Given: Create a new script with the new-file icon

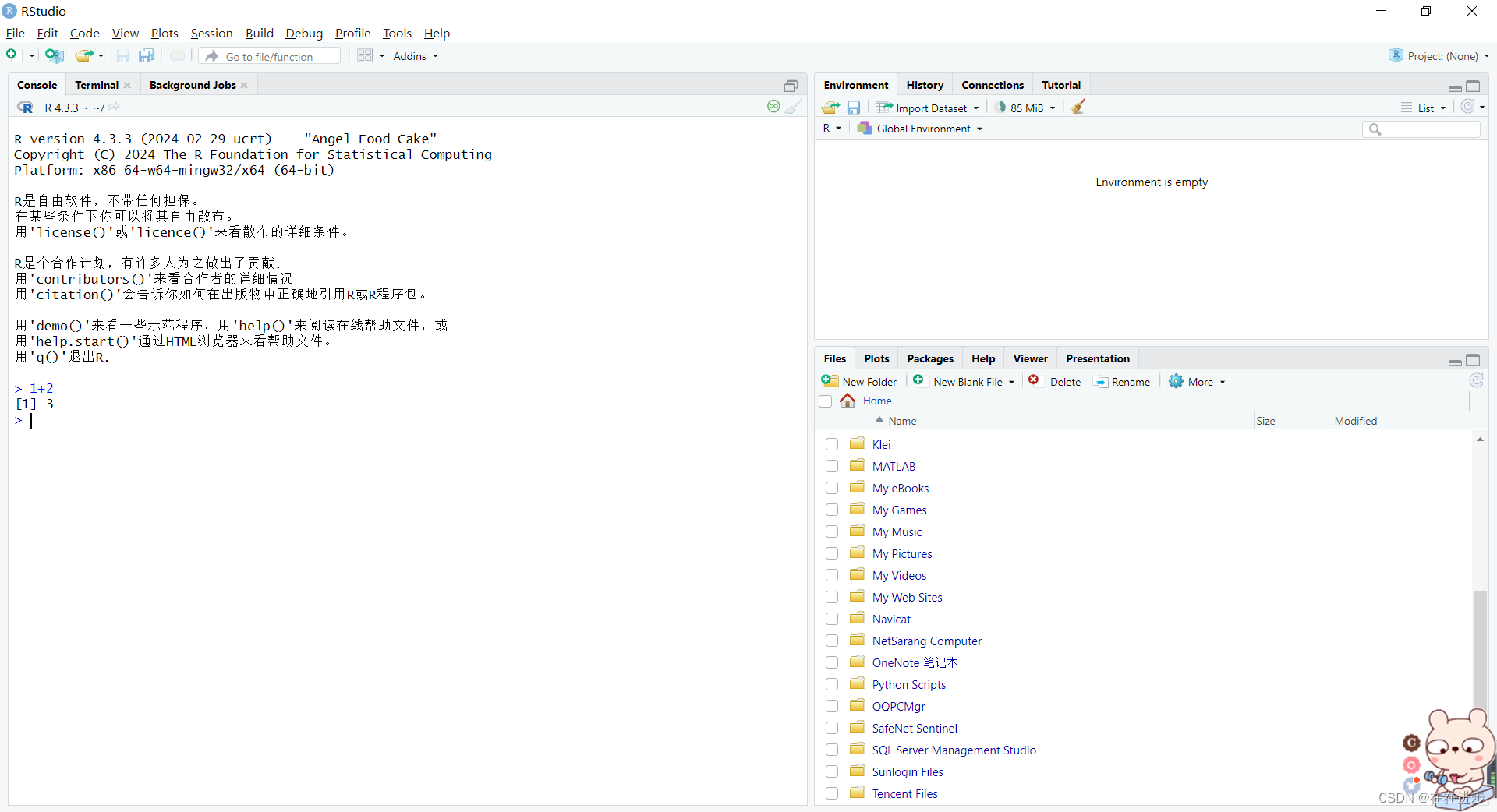Looking at the screenshot, I should (x=11, y=55).
